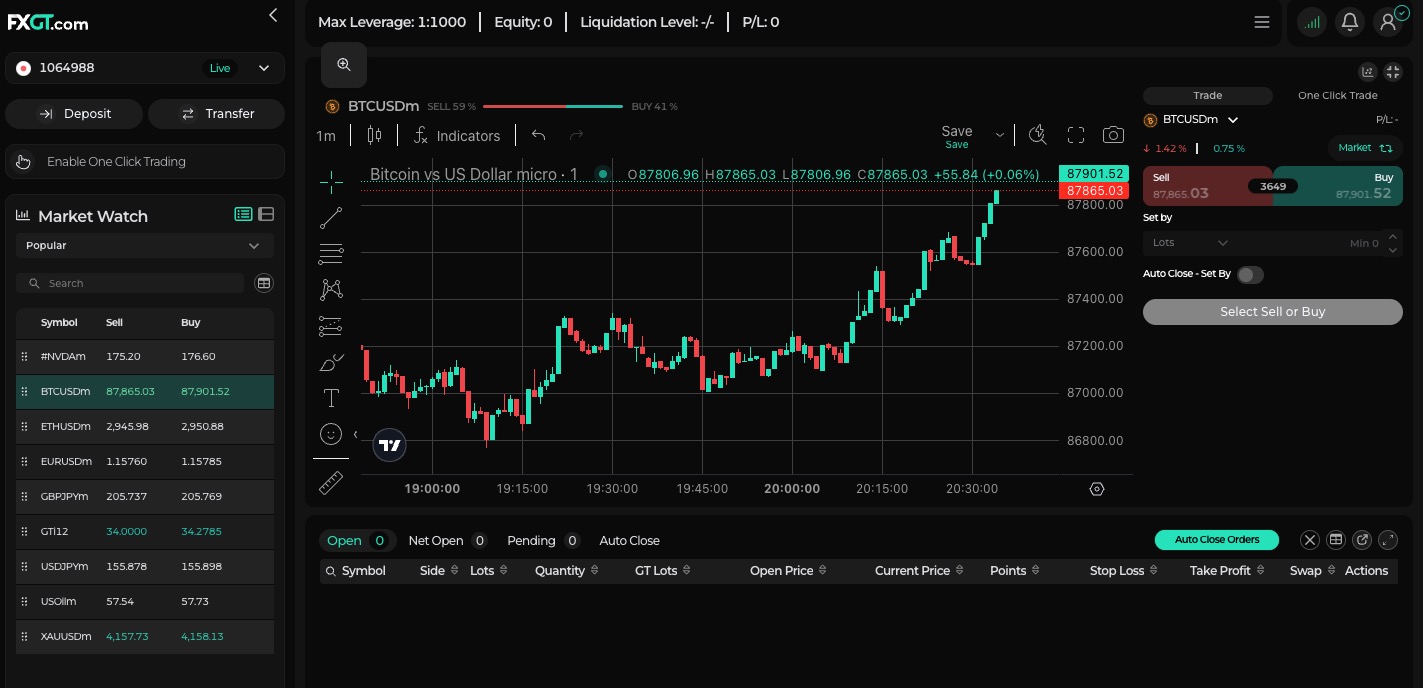This screenshot has height=688, width=1423.
Task: Select the trend line drawing tool
Action: (x=331, y=218)
